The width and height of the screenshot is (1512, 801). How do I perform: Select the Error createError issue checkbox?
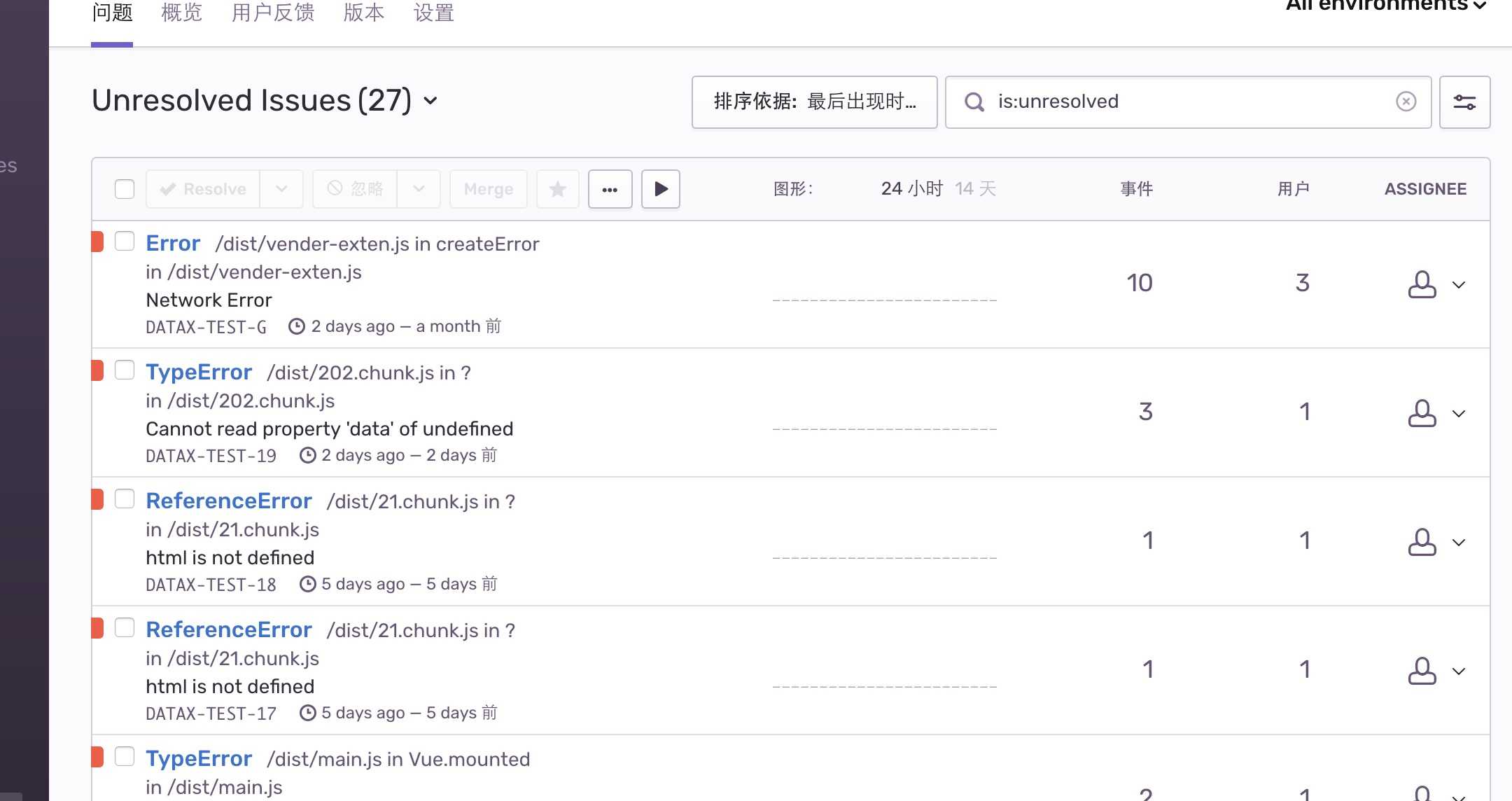pos(125,241)
